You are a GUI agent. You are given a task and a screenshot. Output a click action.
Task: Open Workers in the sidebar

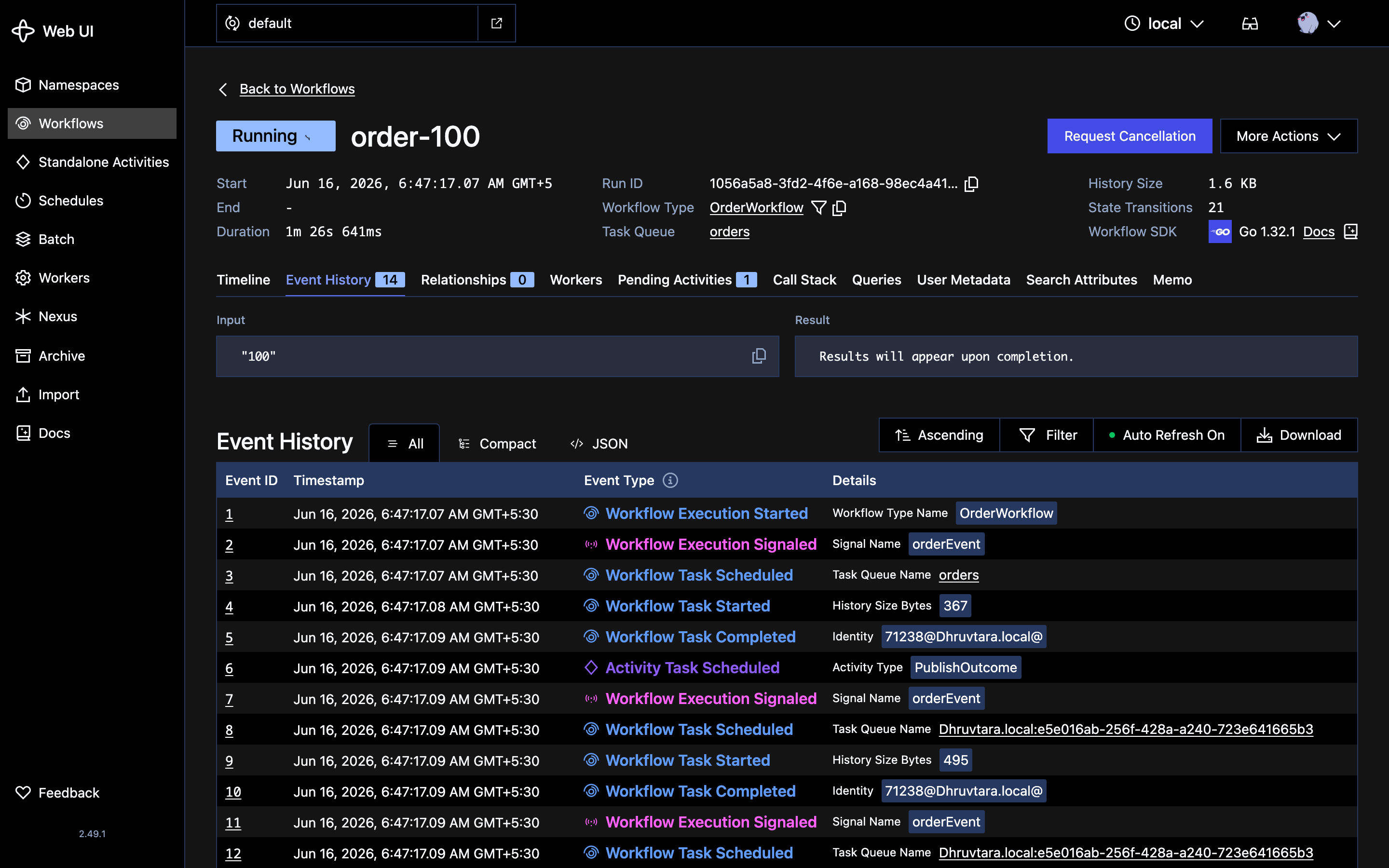tap(92, 278)
